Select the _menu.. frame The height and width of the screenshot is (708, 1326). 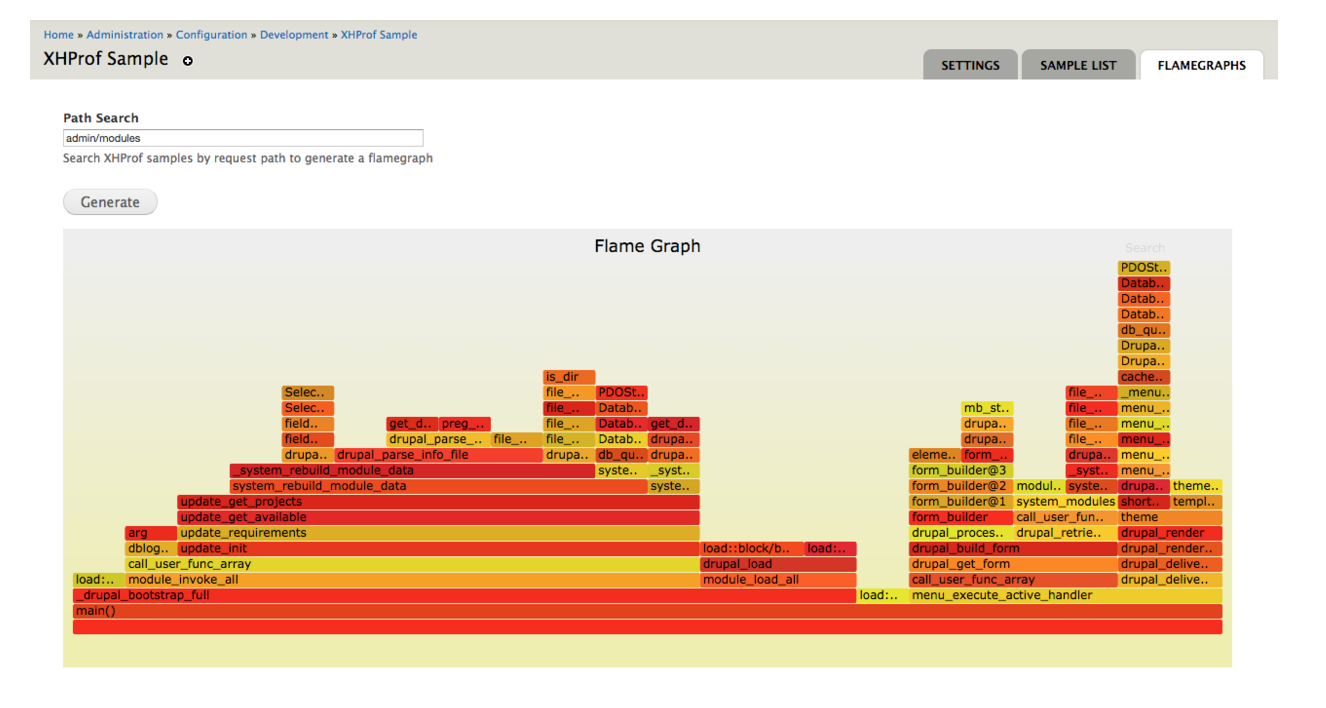click(1144, 393)
